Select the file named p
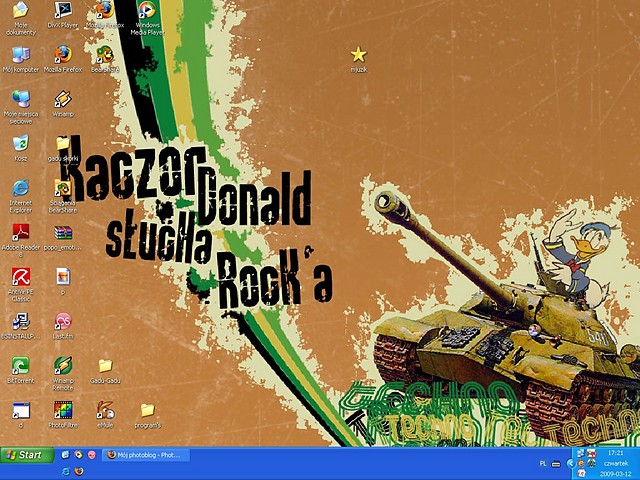 click(63, 282)
